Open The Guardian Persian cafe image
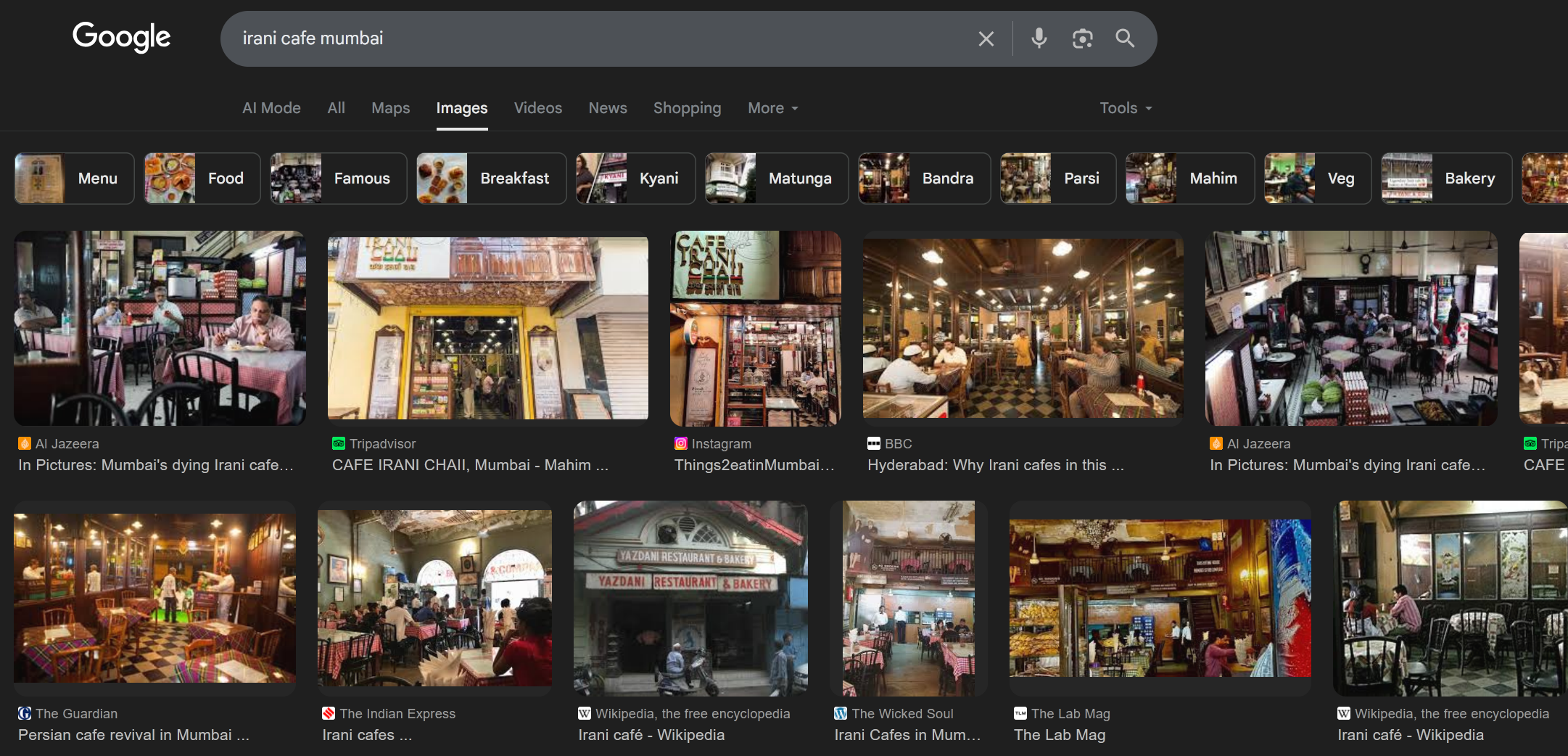Image resolution: width=1568 pixels, height=756 pixels. 154,599
